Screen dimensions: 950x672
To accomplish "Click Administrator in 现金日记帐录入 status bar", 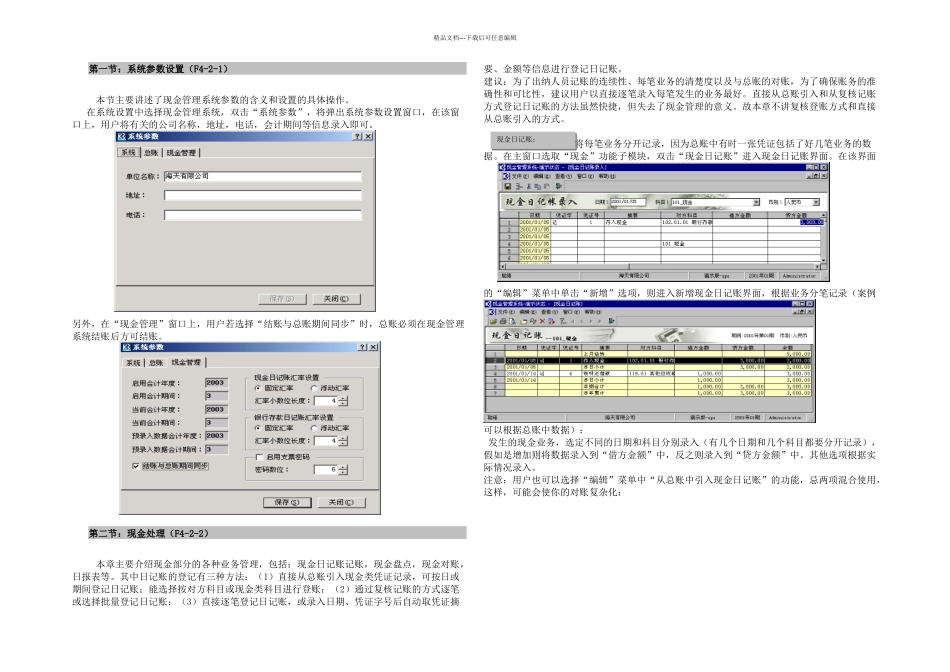I will (800, 276).
